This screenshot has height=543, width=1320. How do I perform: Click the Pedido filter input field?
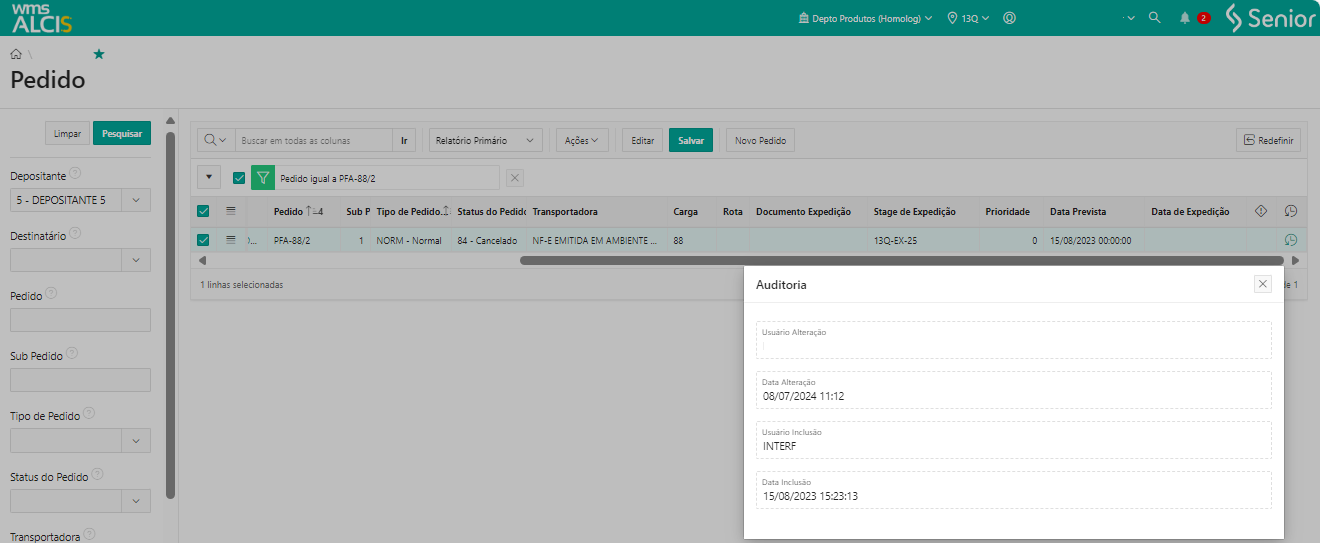click(x=80, y=320)
